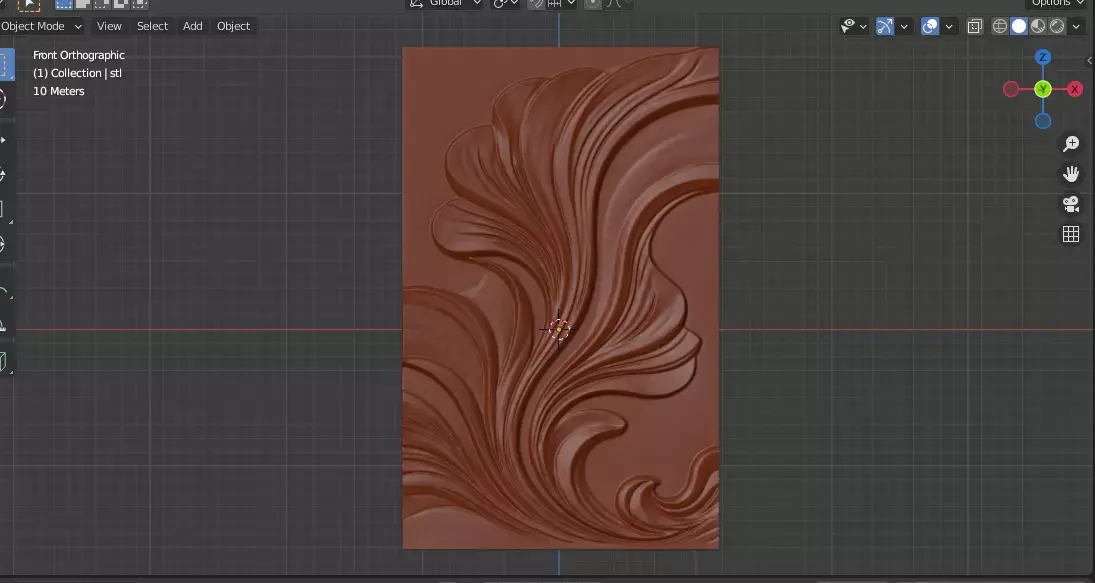Click the 3D cursor at the origin
Viewport: 1095px width, 583px height.
559,330
